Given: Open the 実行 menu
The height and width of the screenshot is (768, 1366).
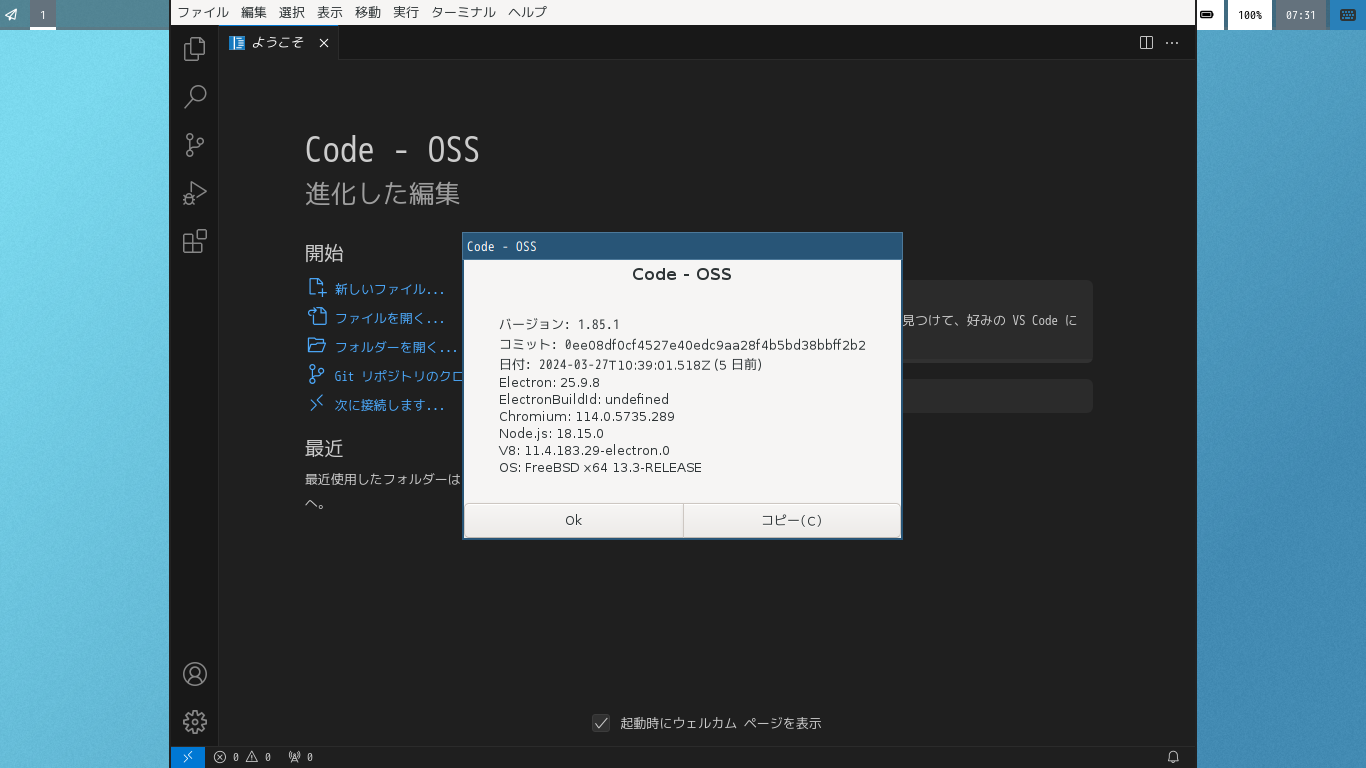Looking at the screenshot, I should pos(406,12).
